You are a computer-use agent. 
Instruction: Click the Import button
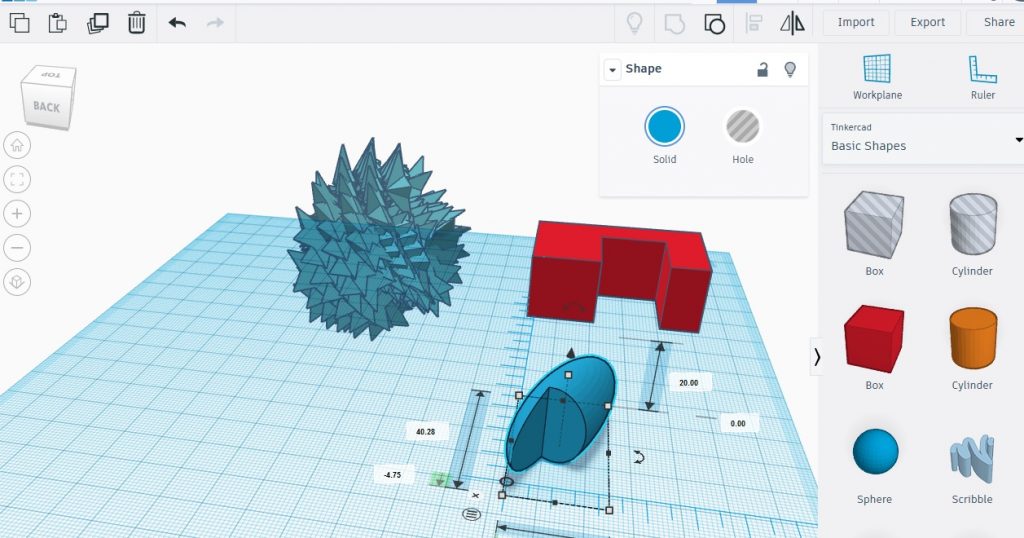point(856,22)
